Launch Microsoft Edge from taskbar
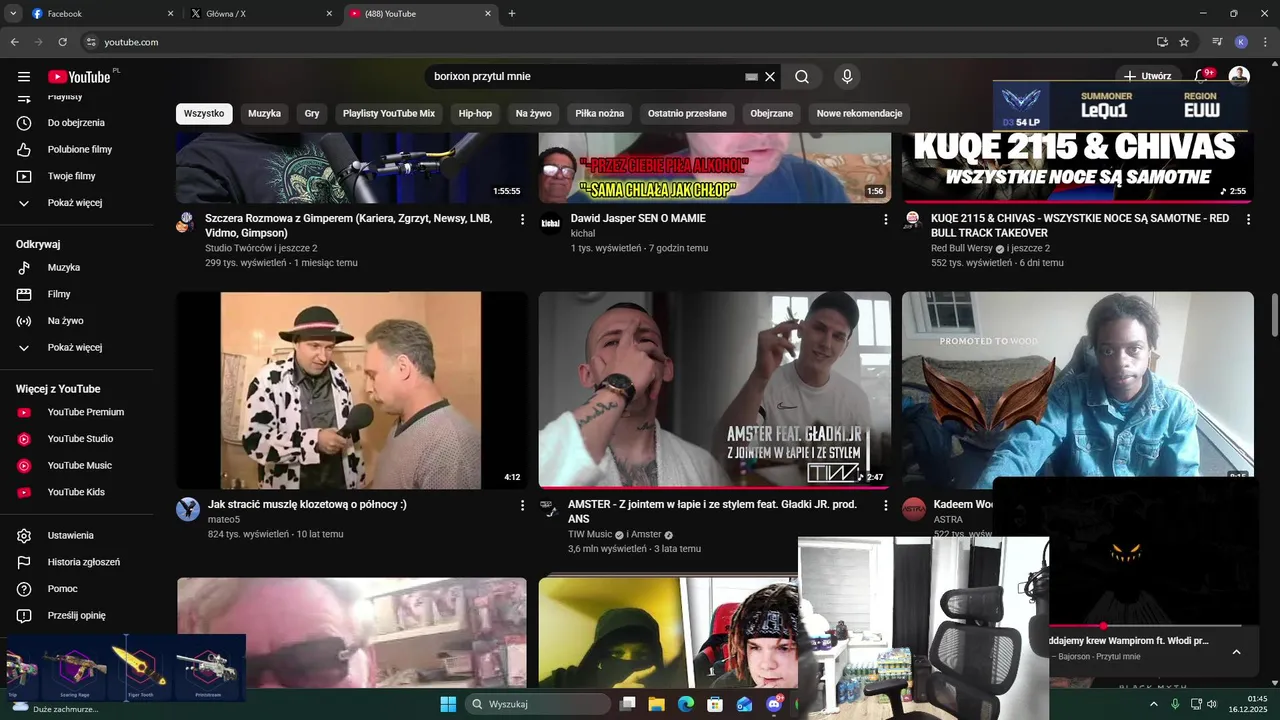Image resolution: width=1280 pixels, height=720 pixels. click(x=686, y=704)
